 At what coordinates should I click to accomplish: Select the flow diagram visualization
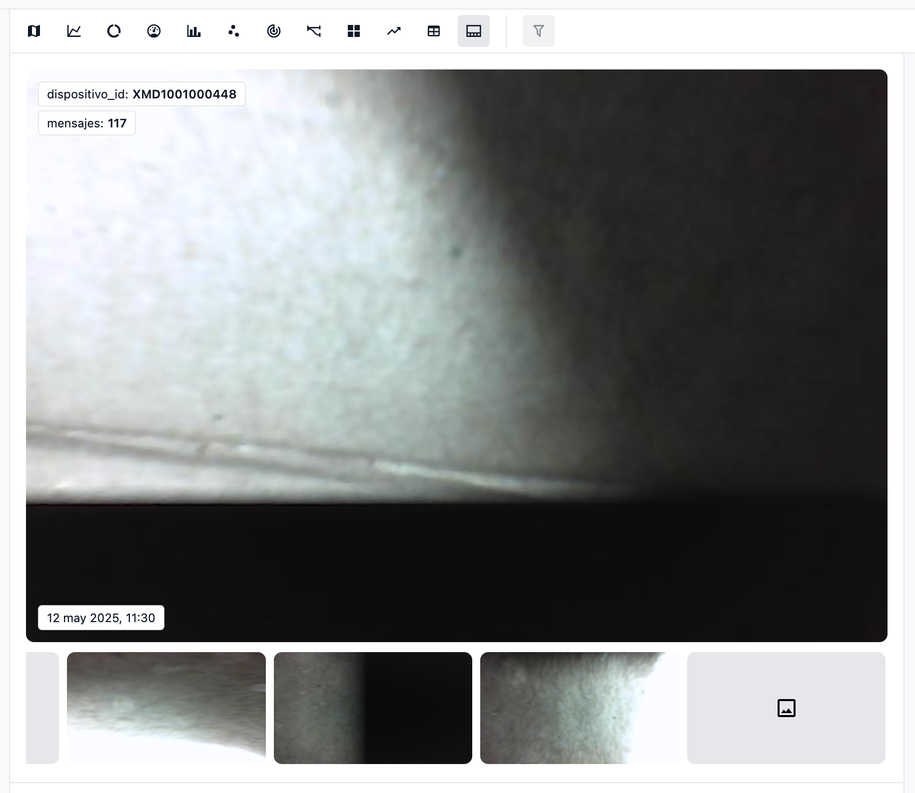click(x=314, y=31)
